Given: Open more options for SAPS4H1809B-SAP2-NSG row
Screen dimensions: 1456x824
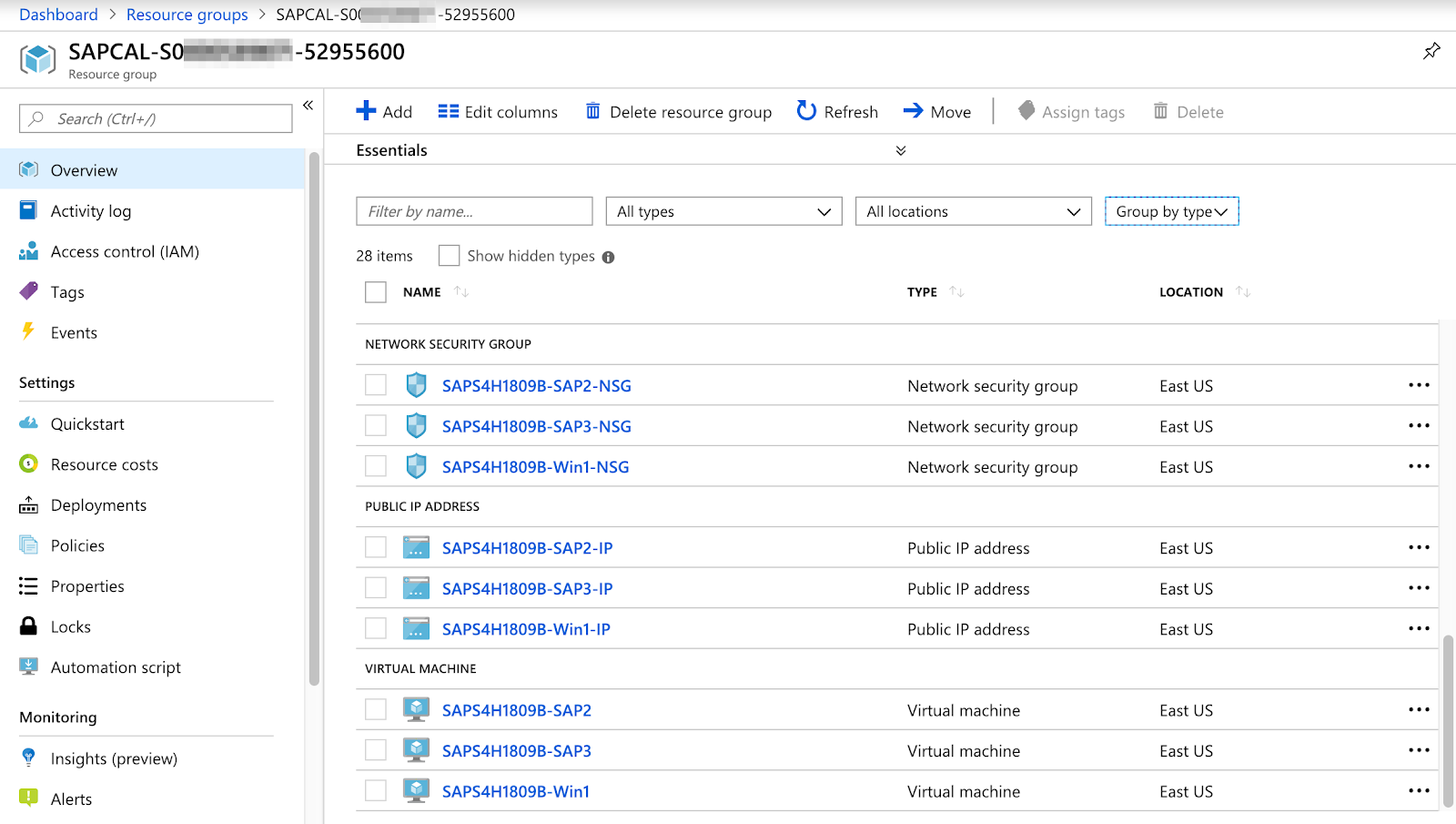Looking at the screenshot, I should 1419,385.
